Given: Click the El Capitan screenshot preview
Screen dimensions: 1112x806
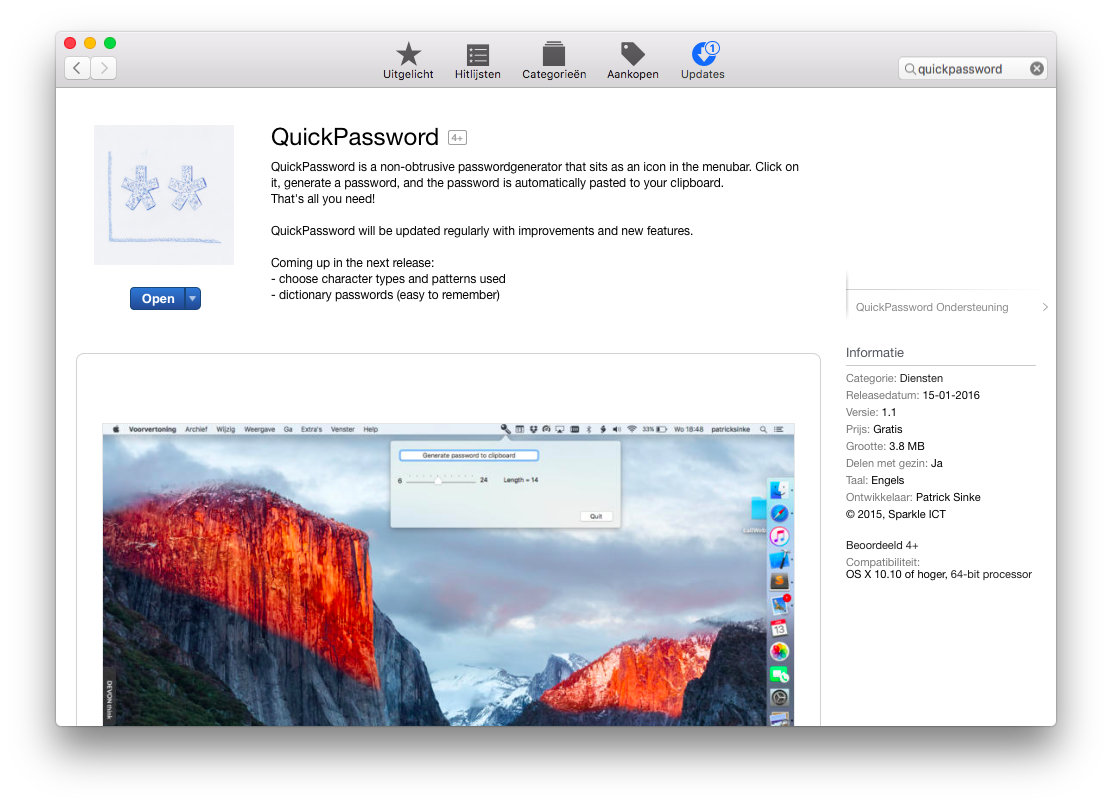Looking at the screenshot, I should tap(448, 574).
